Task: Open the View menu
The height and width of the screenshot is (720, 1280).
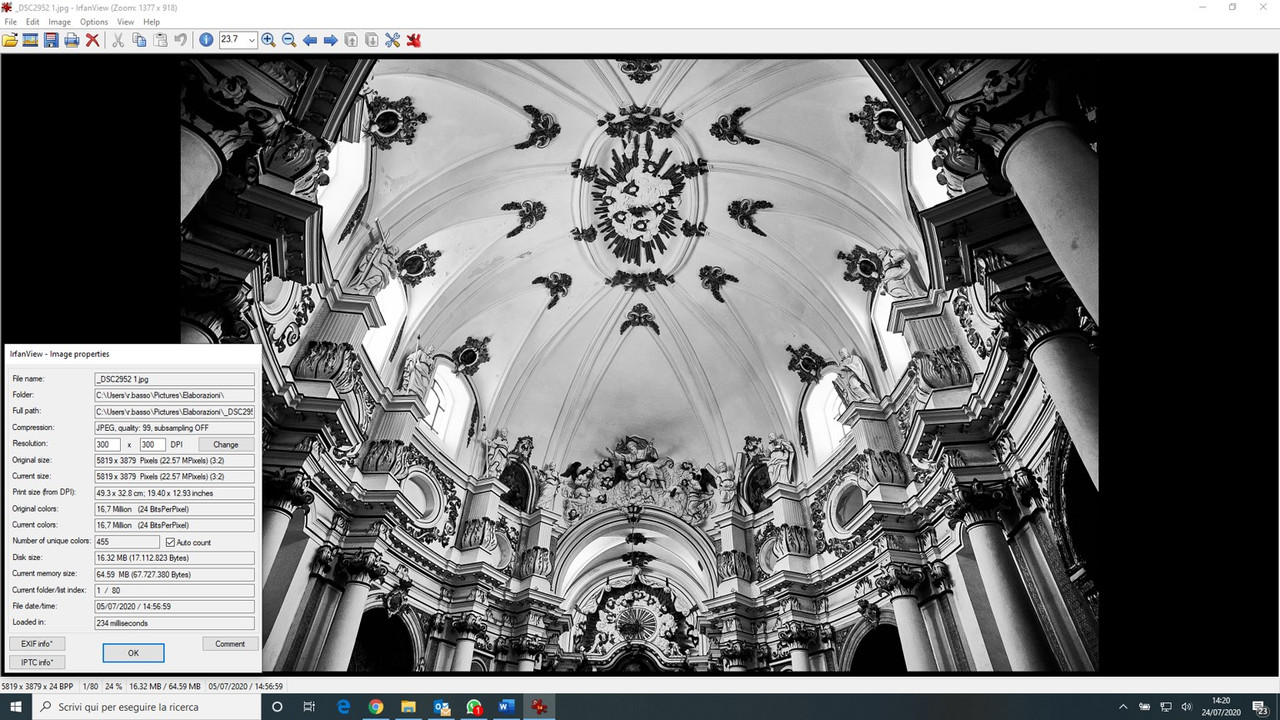Action: (x=125, y=22)
